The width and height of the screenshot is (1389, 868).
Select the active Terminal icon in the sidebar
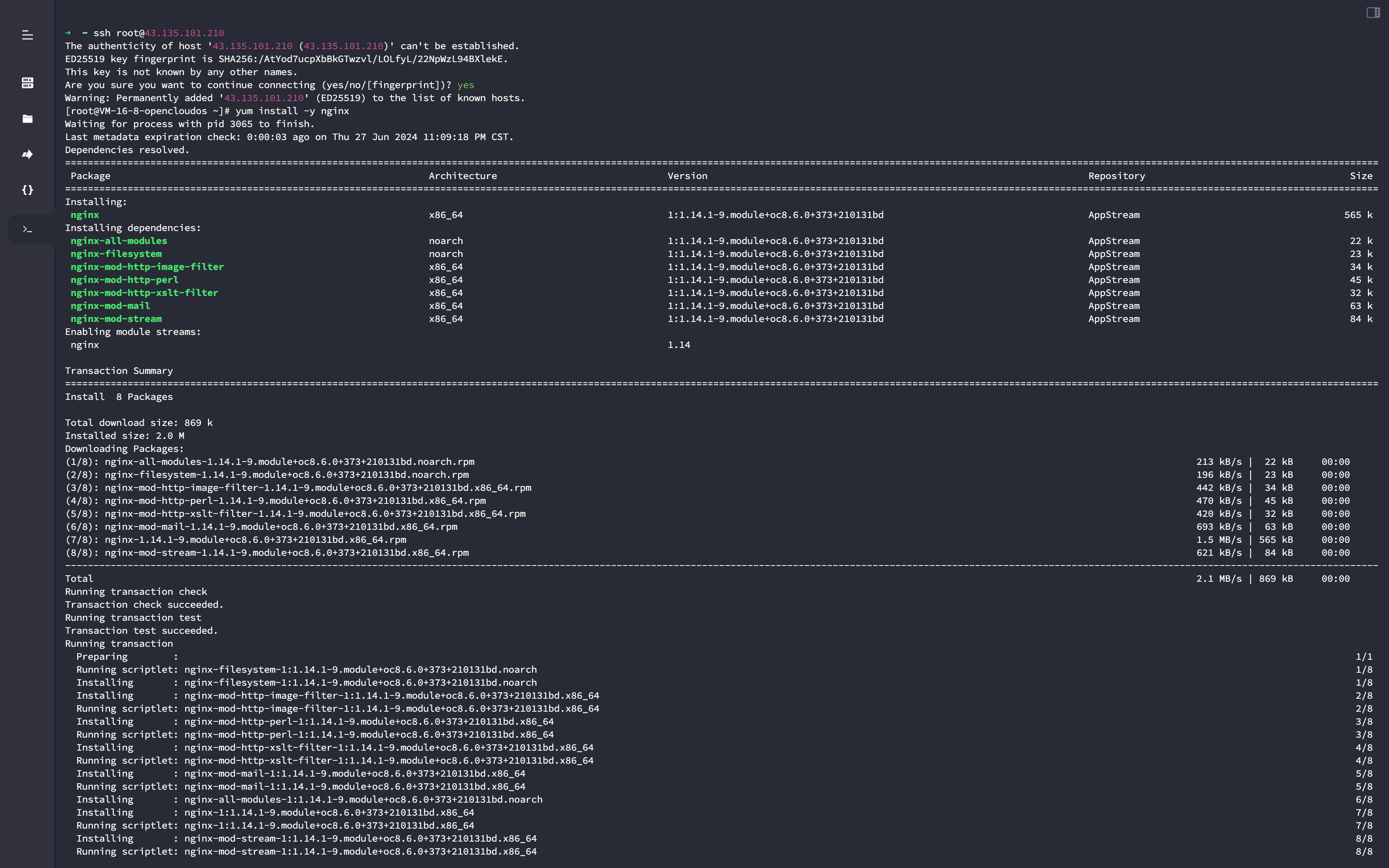27,229
